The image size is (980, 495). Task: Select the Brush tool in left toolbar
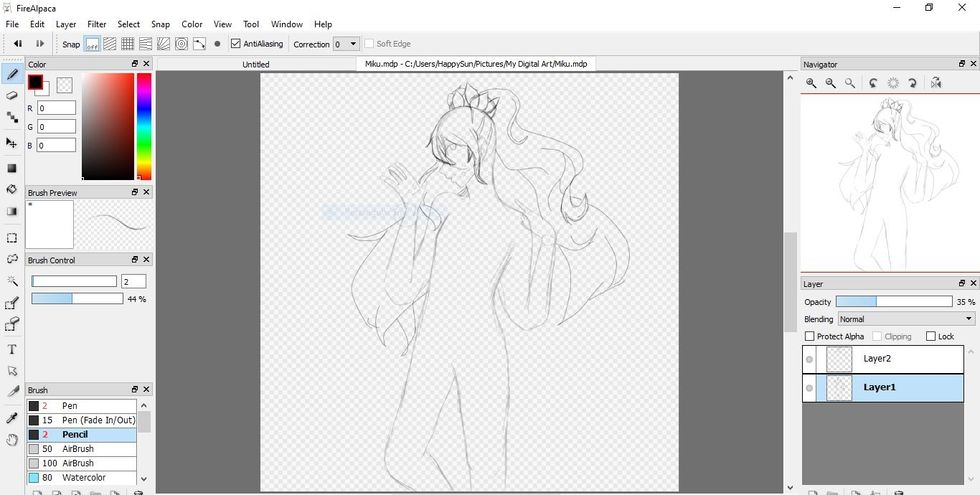[x=12, y=75]
